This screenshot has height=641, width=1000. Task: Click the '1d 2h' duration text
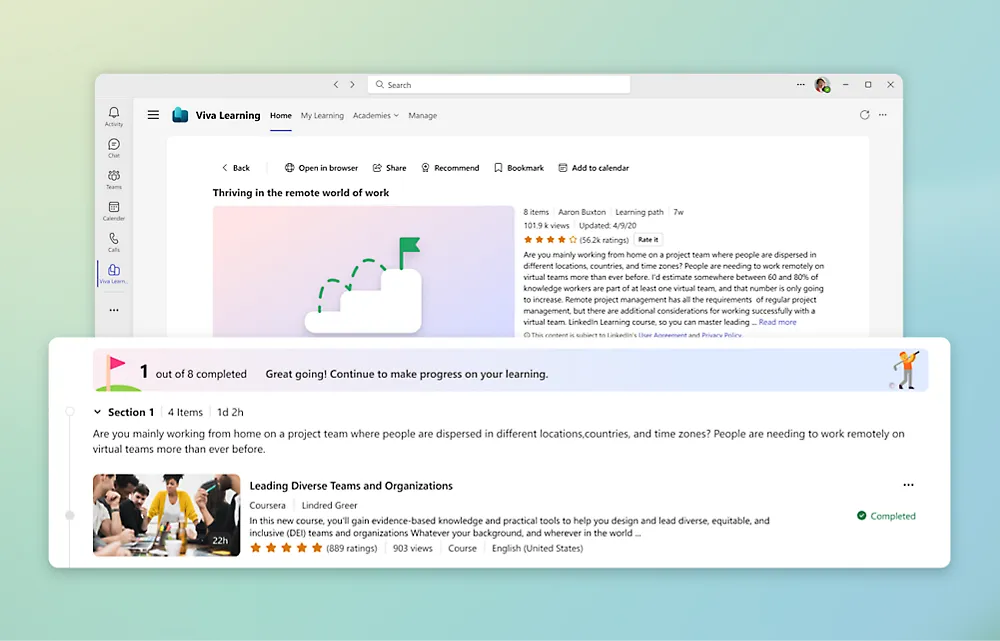[230, 412]
